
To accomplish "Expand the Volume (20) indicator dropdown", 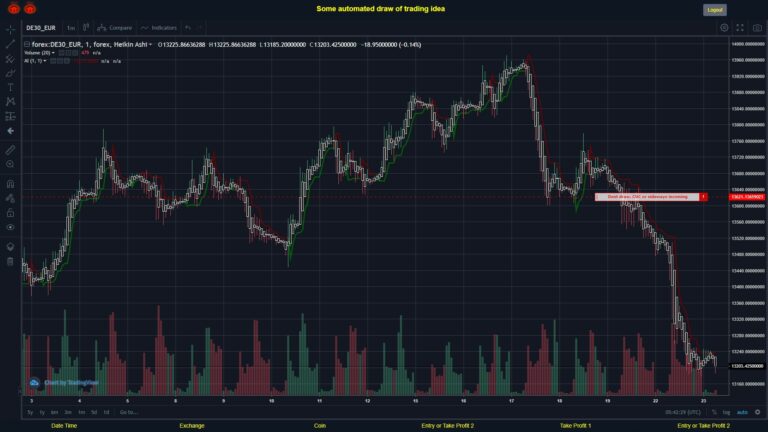I will tap(53, 53).
